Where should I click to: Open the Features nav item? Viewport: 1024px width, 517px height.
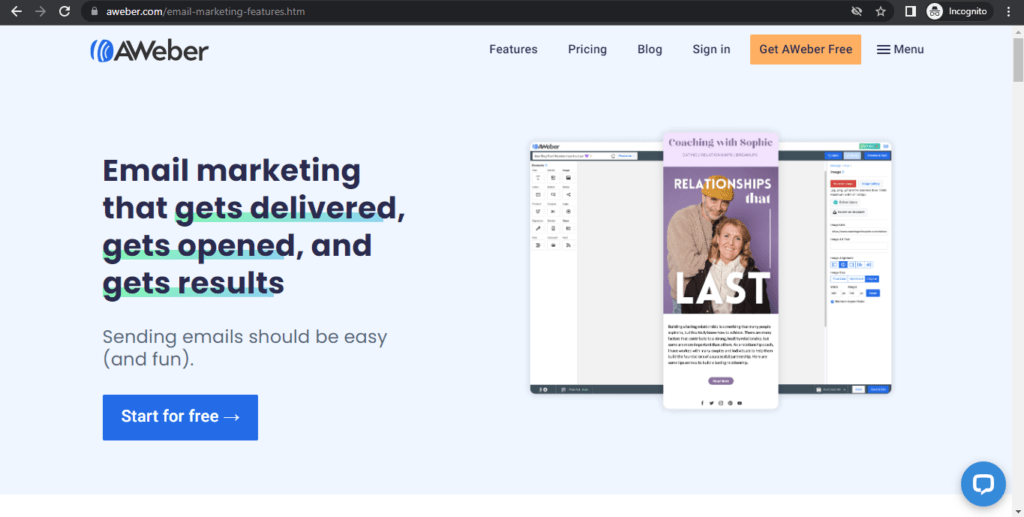513,49
